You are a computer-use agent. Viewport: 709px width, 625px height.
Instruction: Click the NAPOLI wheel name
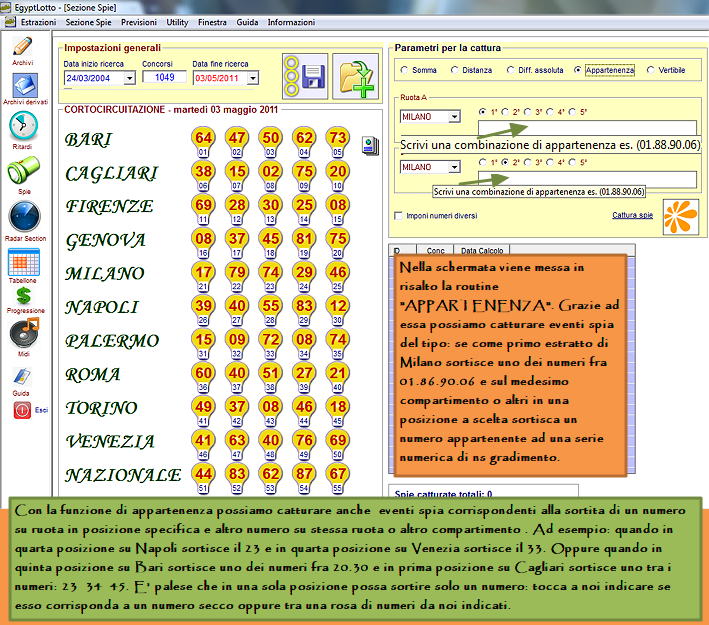pyautogui.click(x=102, y=308)
